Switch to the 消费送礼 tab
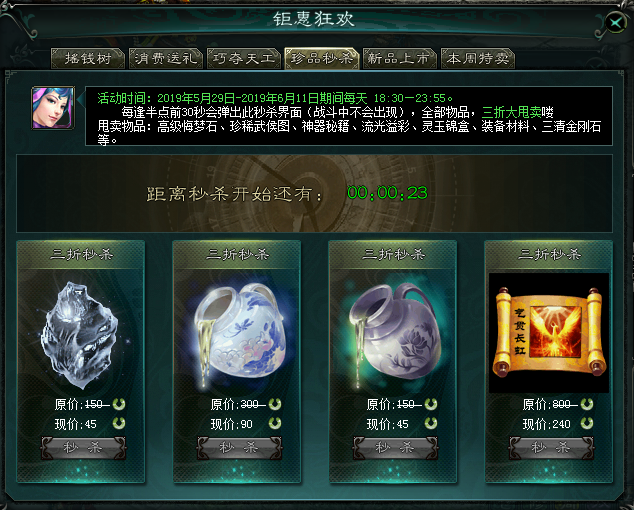The image size is (634, 510). 166,59
